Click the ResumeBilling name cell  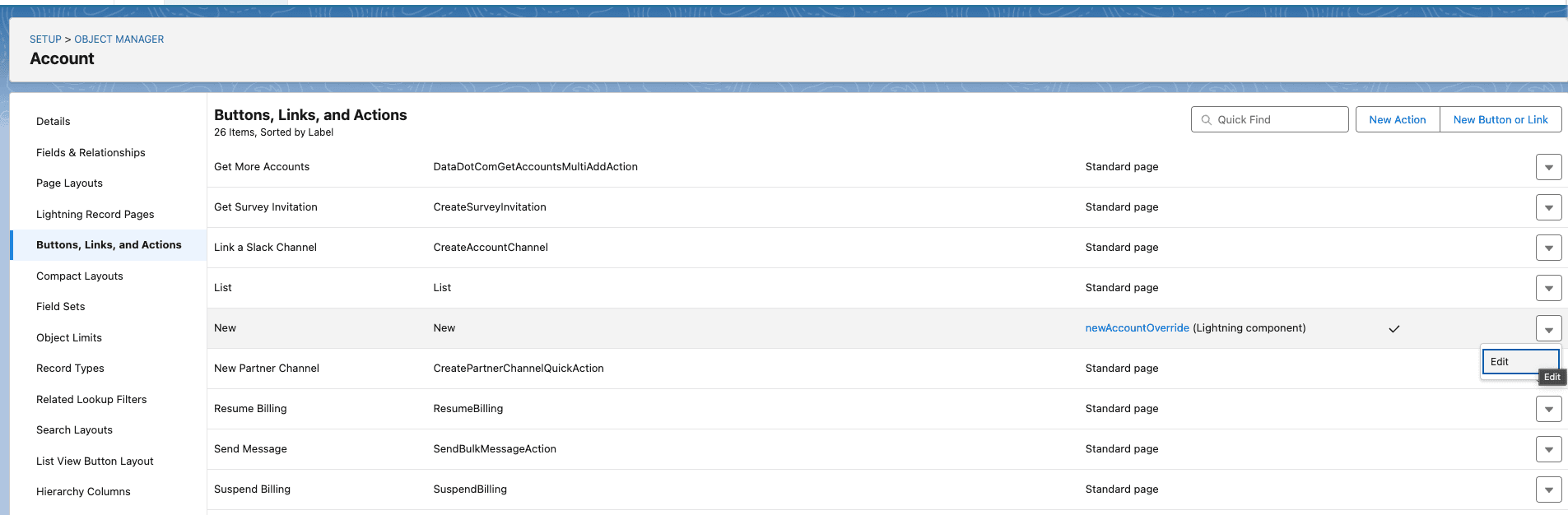[468, 408]
